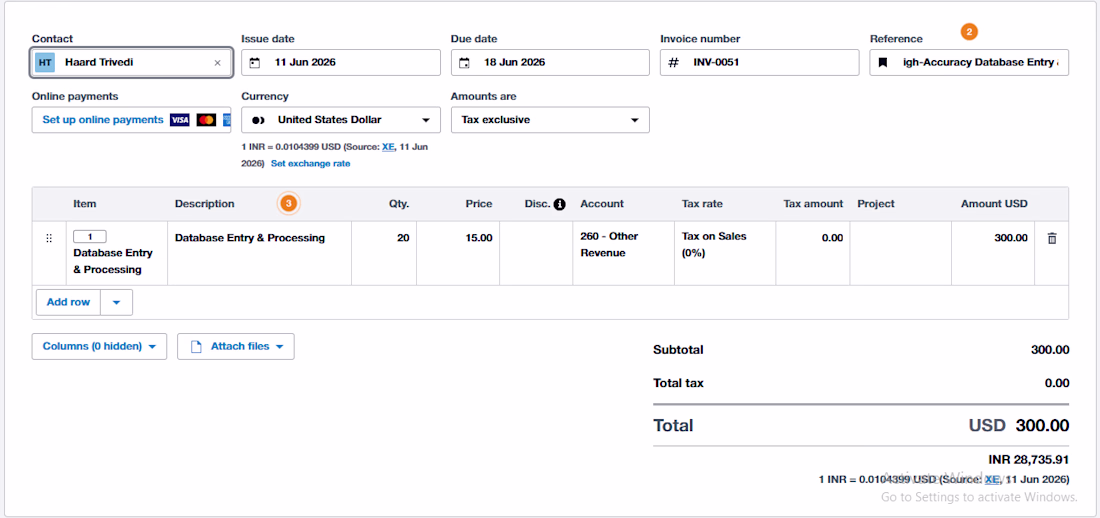Expand the Add row dropdown arrow

[116, 303]
